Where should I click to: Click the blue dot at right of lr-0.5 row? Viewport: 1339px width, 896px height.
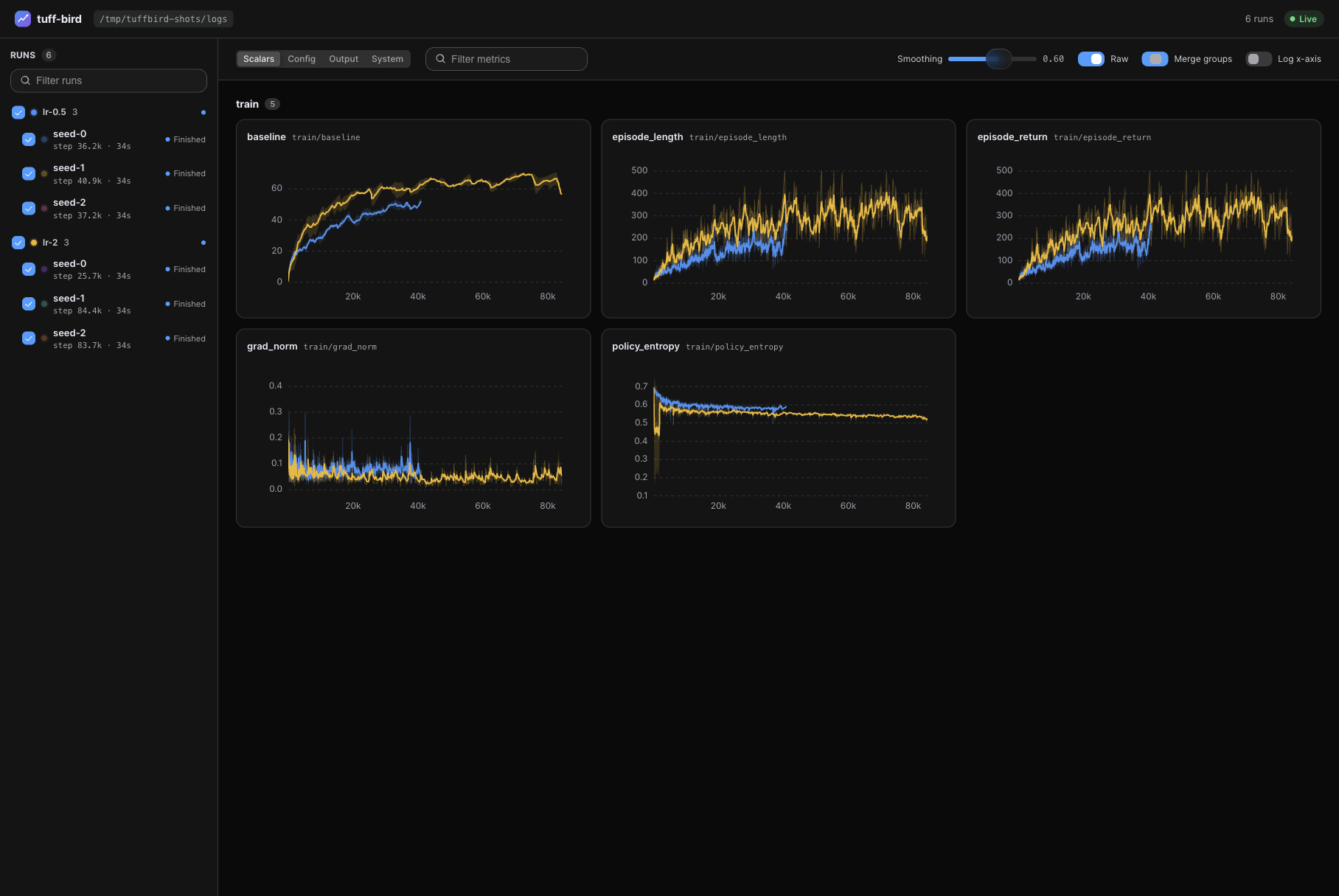(204, 112)
